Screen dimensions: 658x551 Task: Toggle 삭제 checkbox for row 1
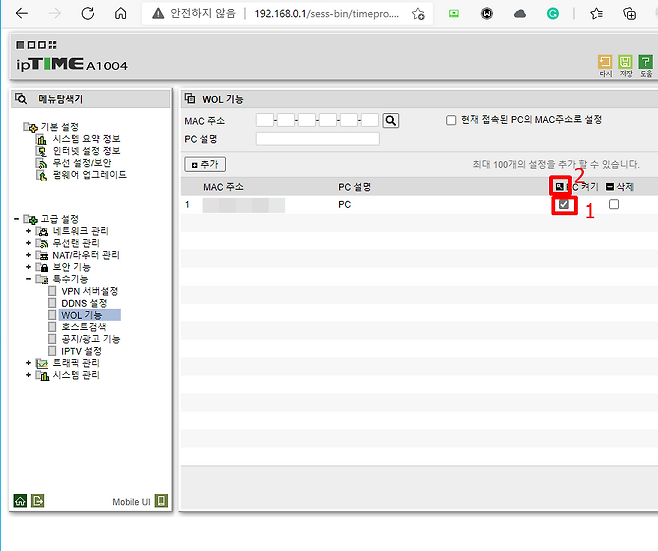pos(614,204)
